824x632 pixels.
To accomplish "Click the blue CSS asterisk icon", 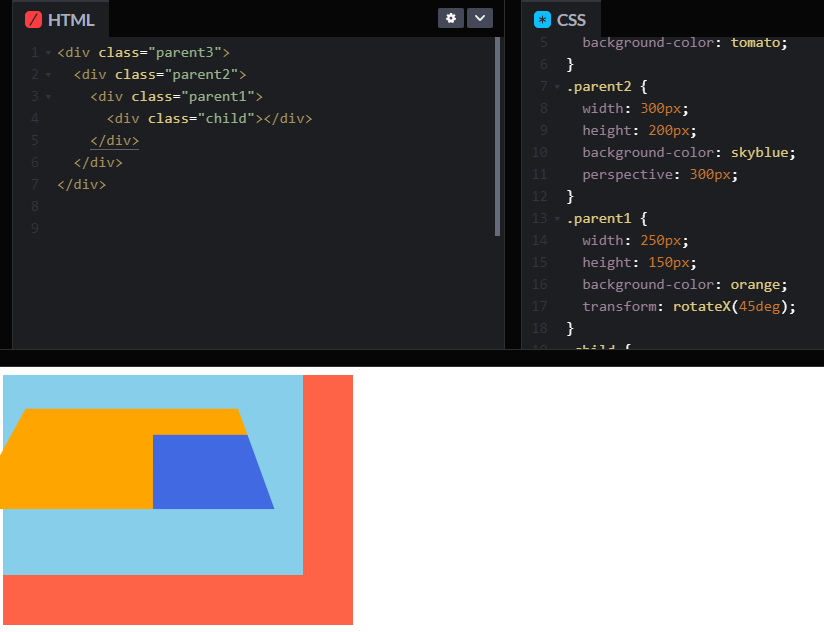I will click(542, 20).
